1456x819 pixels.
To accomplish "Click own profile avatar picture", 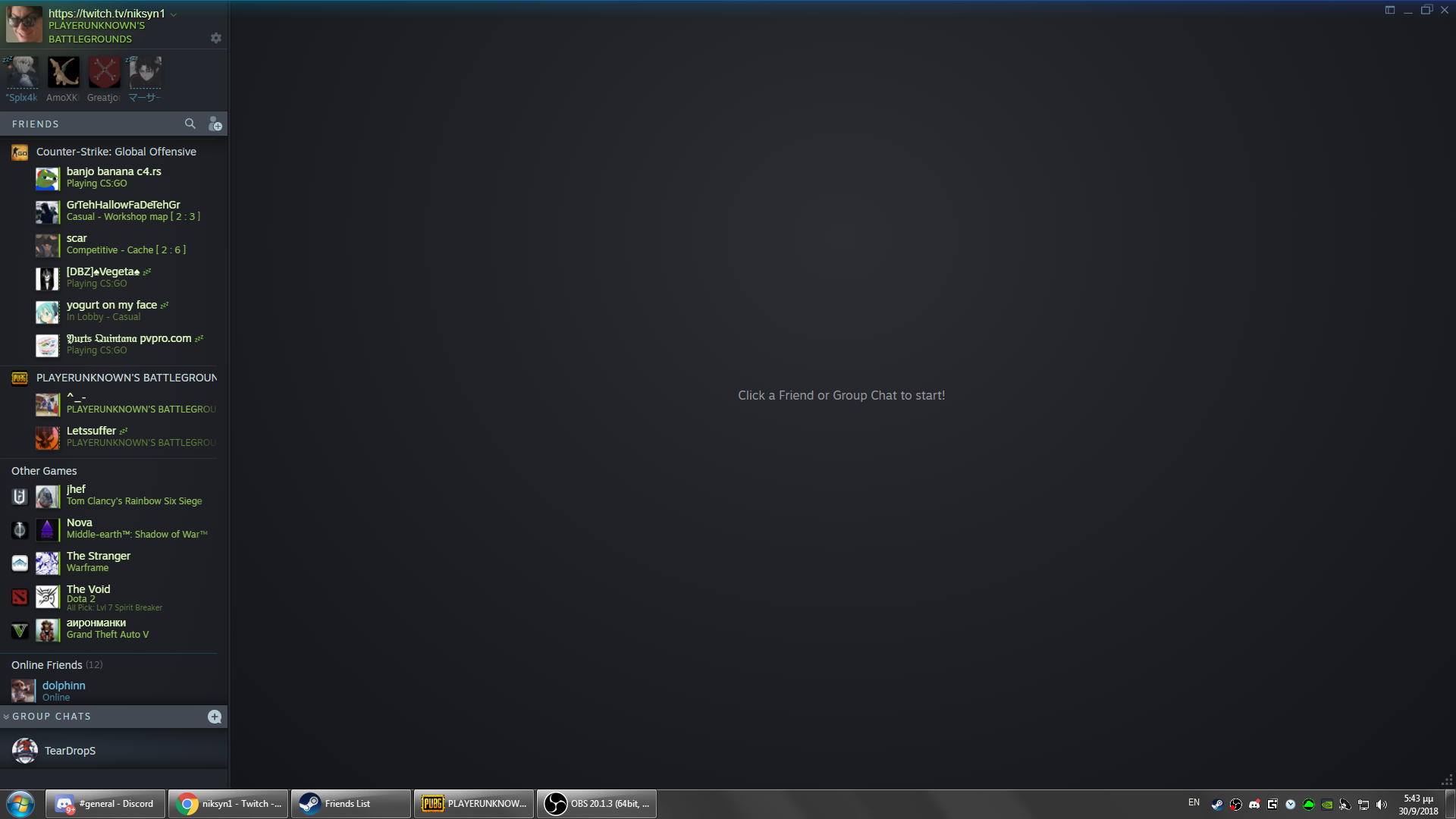I will point(24,24).
